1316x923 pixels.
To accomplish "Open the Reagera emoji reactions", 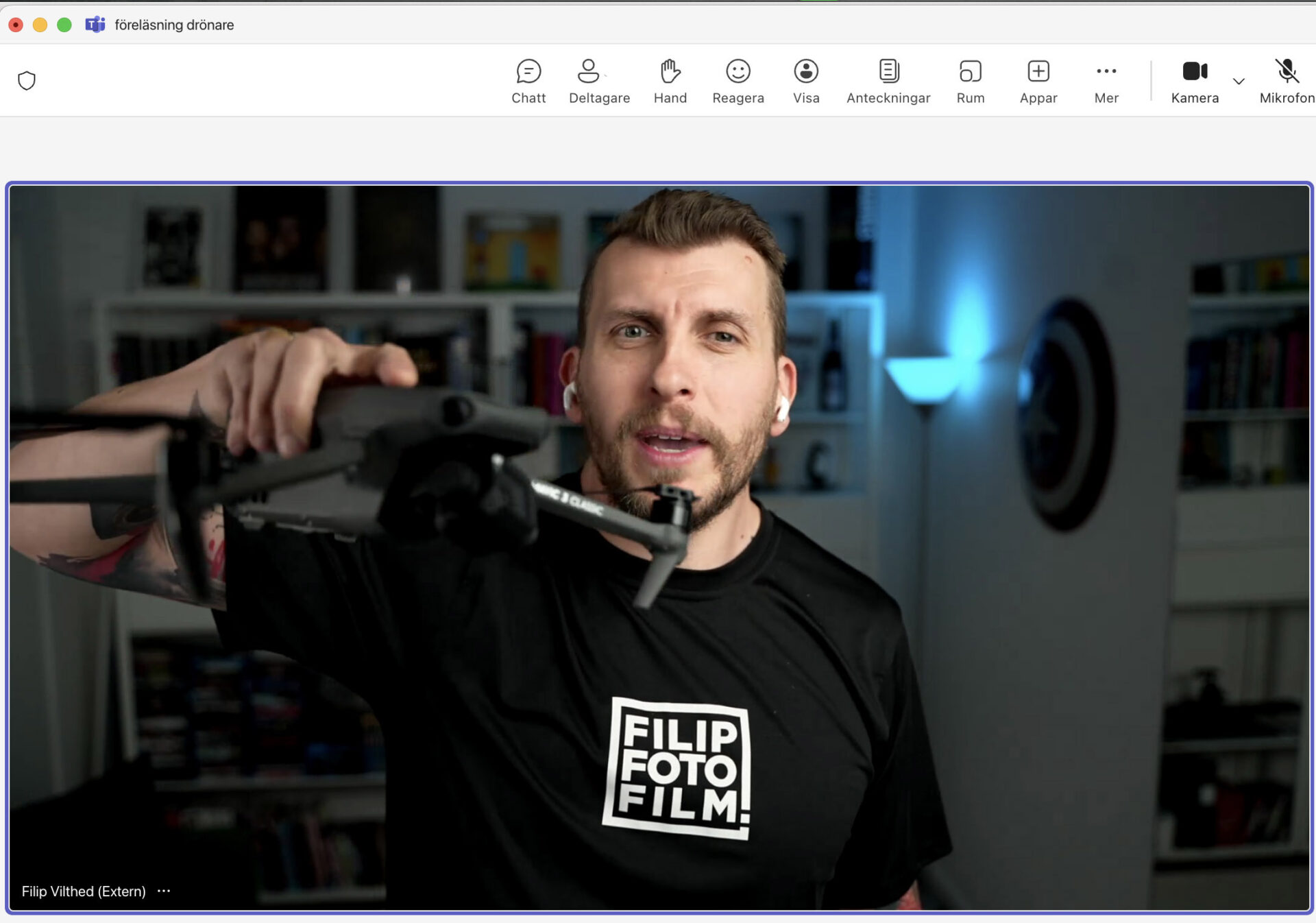I will 738,81.
